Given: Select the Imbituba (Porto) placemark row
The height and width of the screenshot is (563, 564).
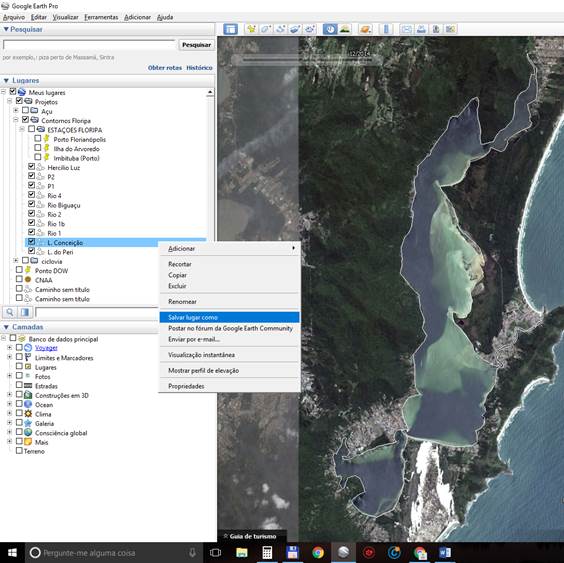Looking at the screenshot, I should pyautogui.click(x=76, y=158).
